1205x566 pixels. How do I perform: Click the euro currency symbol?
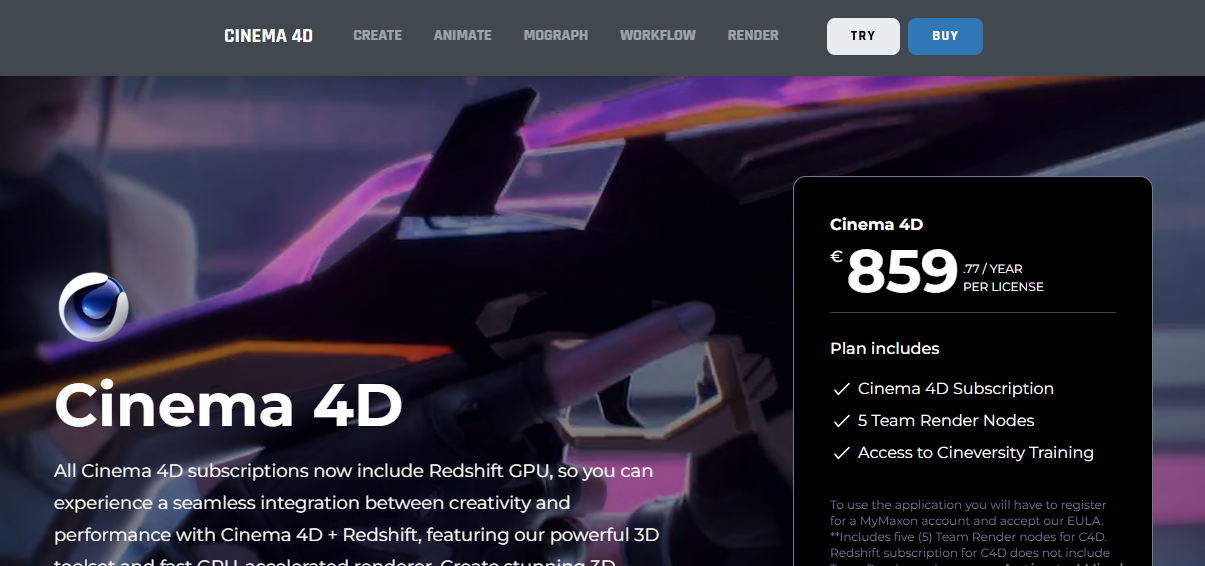pos(836,257)
